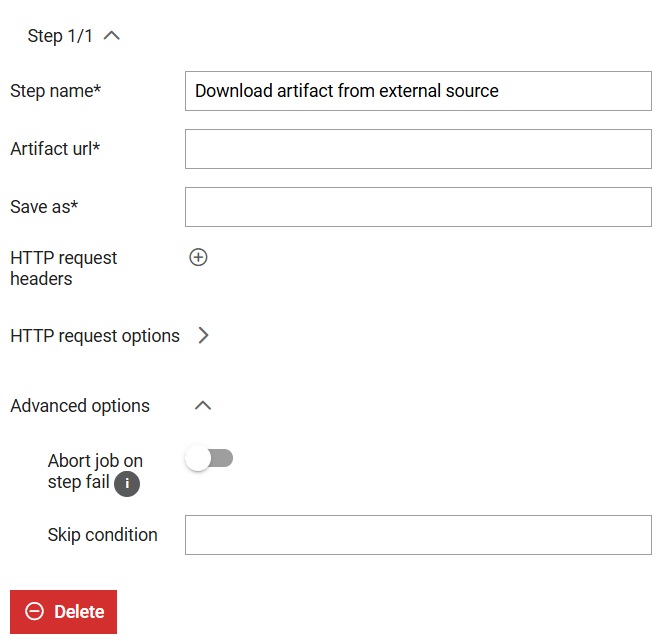Screen dimensions: 661x641
Task: Focus the Artifact url input field
Action: coord(418,149)
